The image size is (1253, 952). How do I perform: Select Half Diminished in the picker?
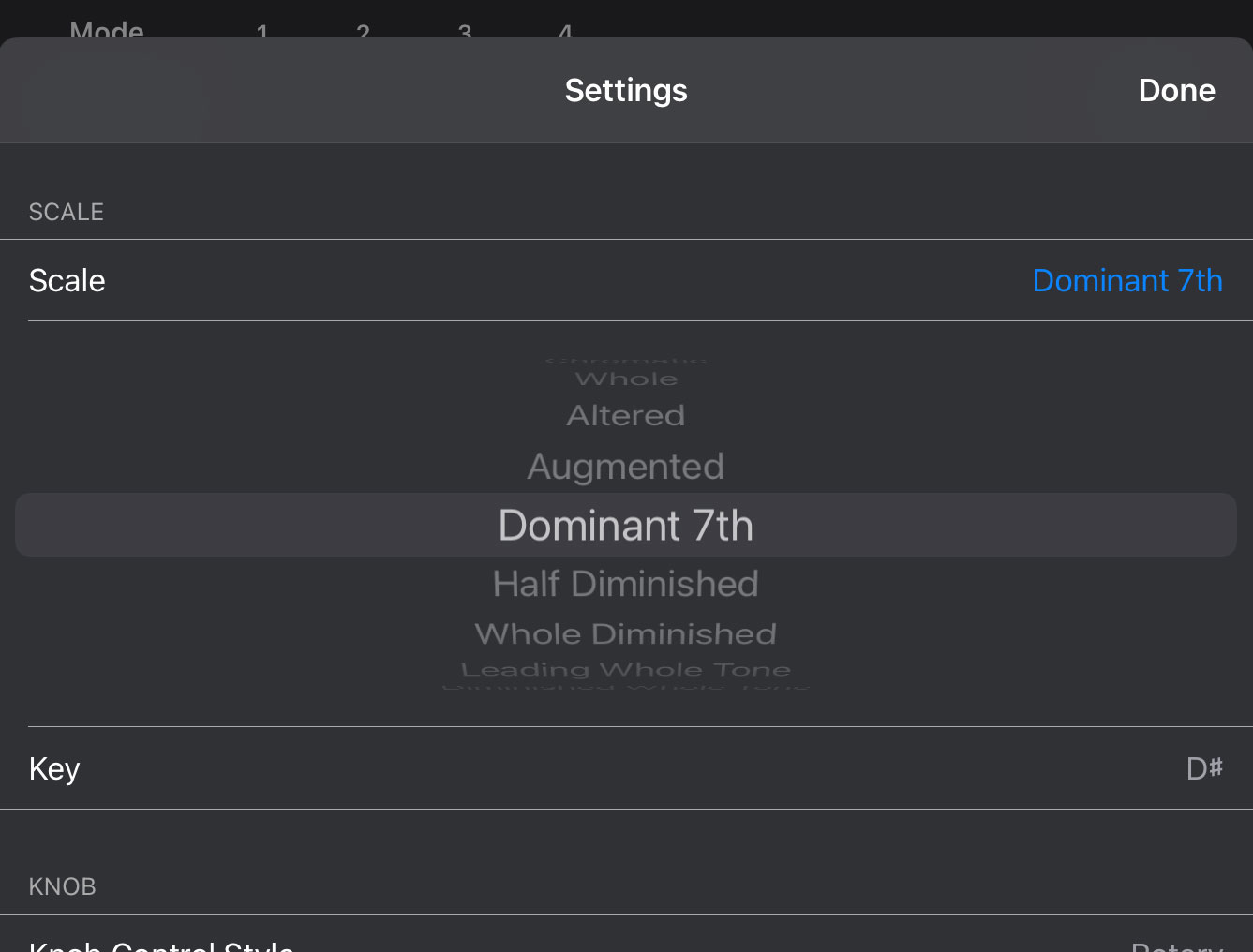(x=626, y=584)
